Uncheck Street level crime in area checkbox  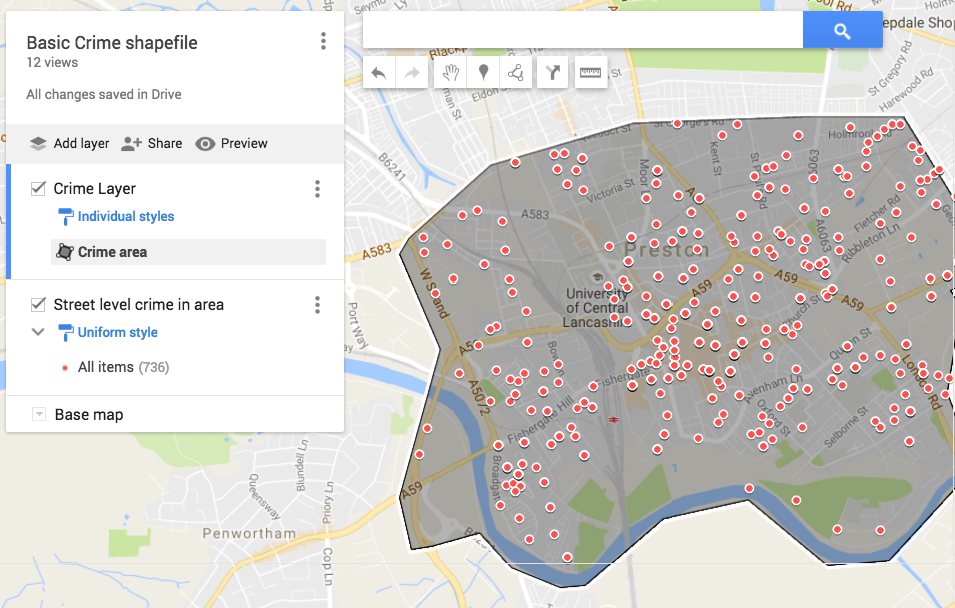point(38,304)
